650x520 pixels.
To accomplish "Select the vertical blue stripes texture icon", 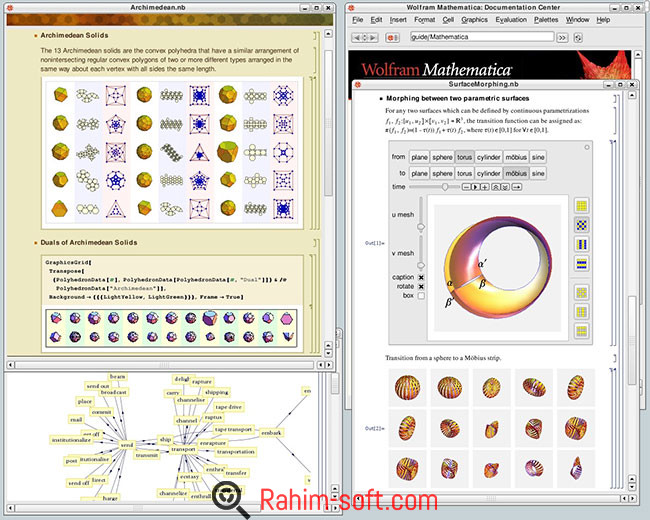I will pos(582,244).
